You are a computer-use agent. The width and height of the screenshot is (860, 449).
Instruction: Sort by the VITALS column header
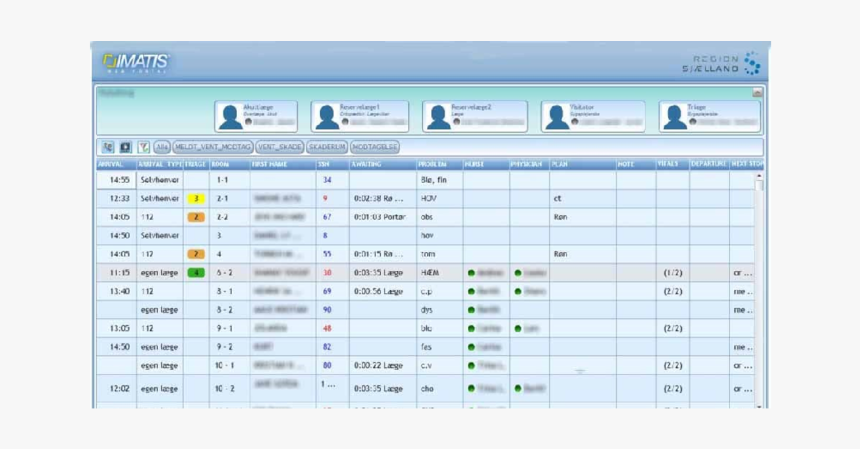[x=672, y=164]
